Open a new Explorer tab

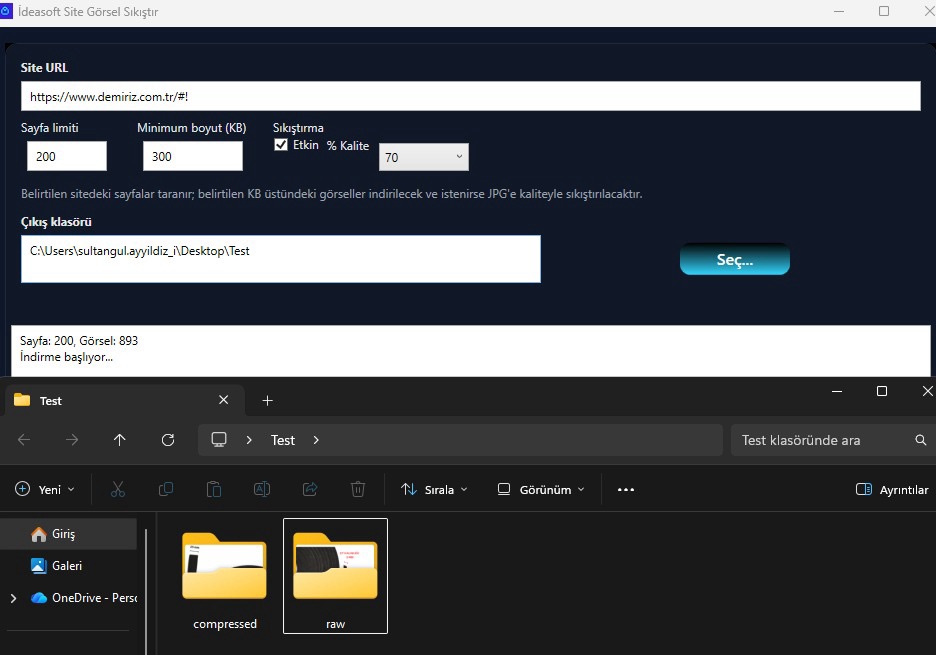click(x=267, y=400)
